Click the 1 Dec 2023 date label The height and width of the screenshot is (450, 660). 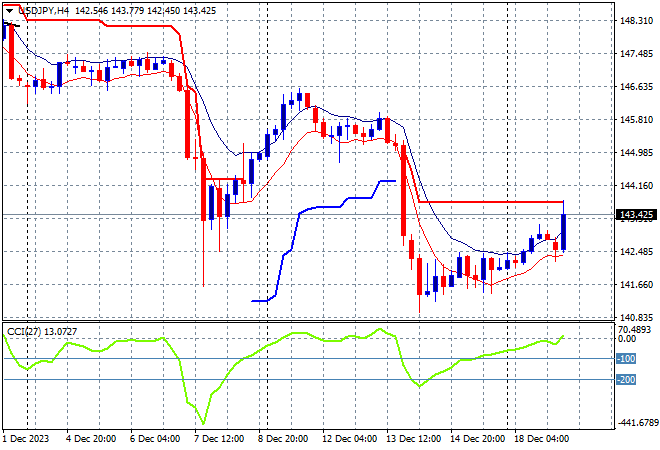coord(28,439)
